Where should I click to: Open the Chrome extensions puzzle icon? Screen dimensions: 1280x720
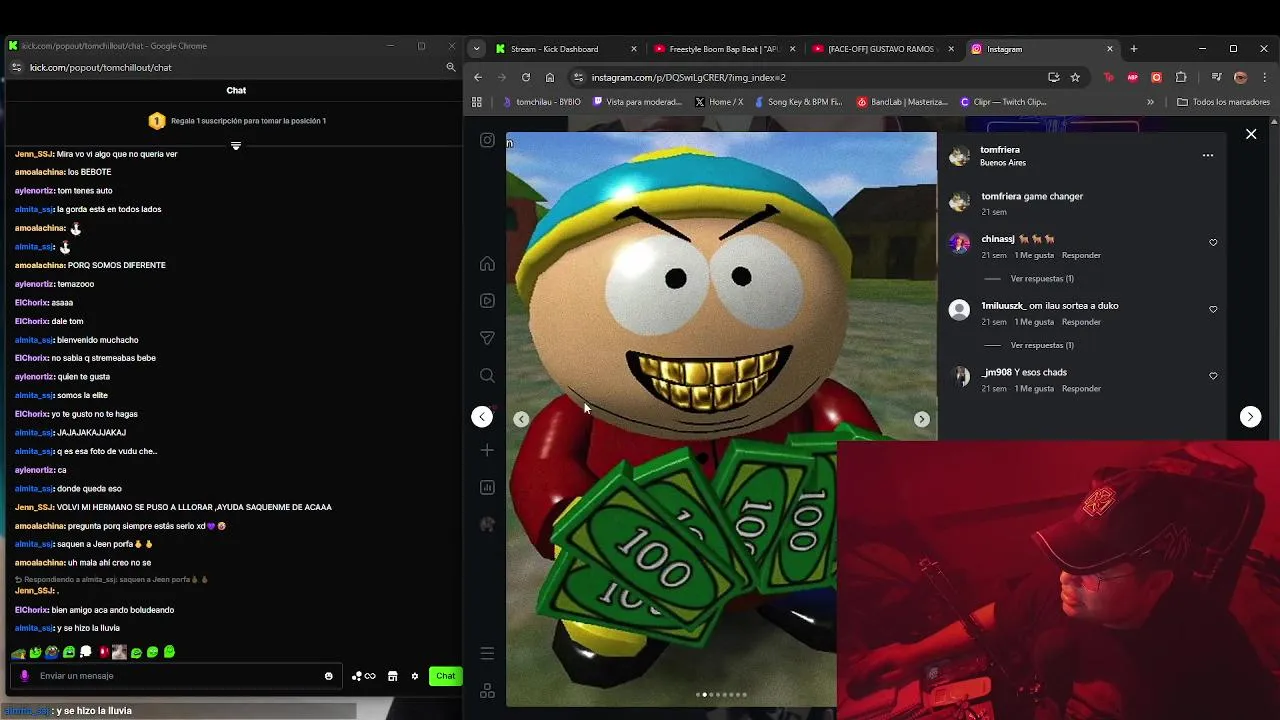(1181, 77)
